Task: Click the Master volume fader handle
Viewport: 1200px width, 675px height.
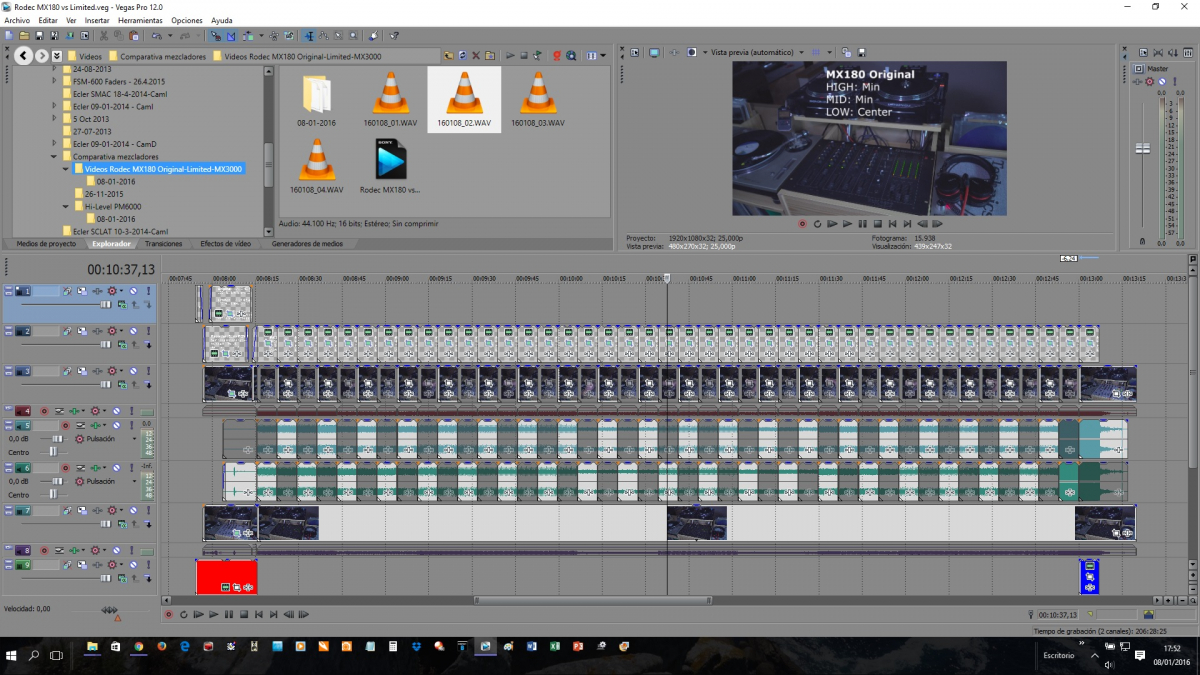Action: (1142, 148)
